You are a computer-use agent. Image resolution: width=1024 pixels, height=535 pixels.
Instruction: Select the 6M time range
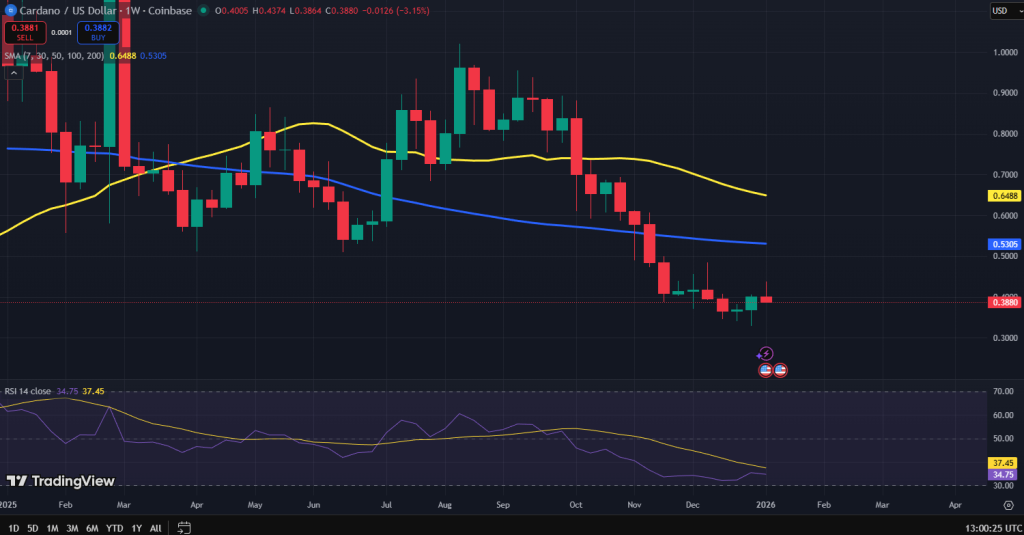tap(92, 528)
